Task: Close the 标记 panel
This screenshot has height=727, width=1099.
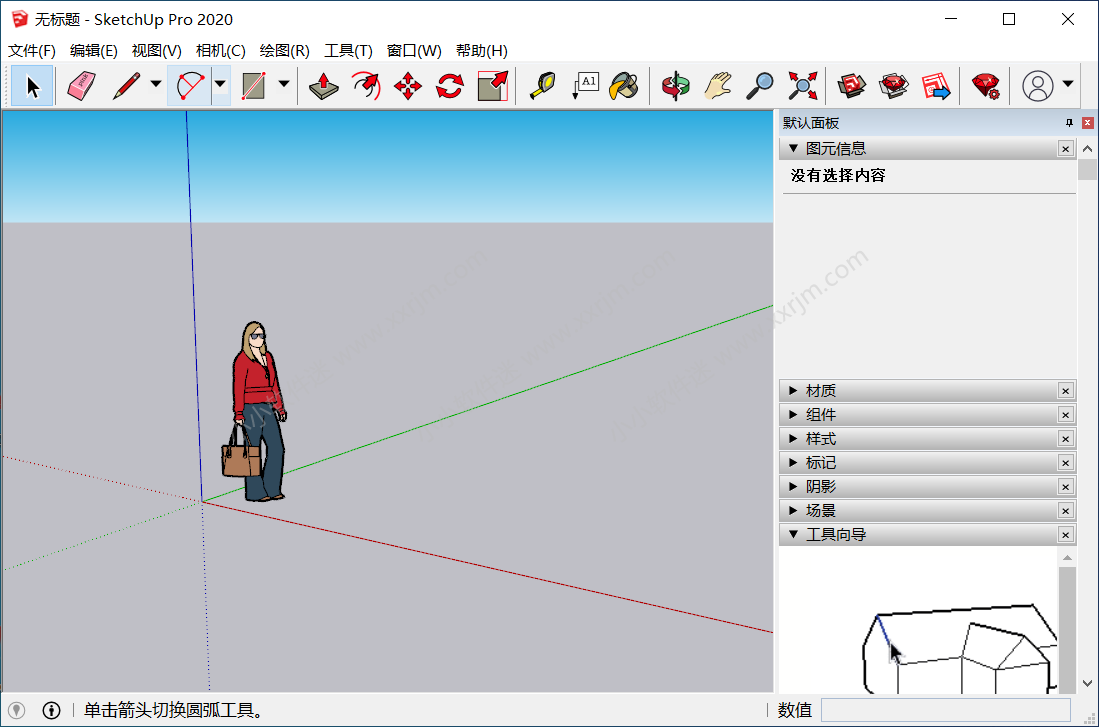Action: tap(1065, 463)
